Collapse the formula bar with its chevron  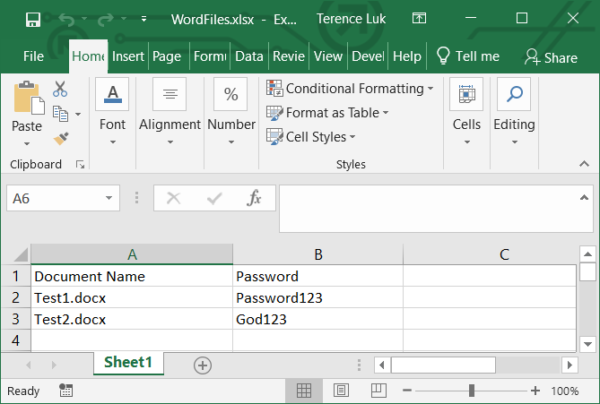[x=584, y=198]
